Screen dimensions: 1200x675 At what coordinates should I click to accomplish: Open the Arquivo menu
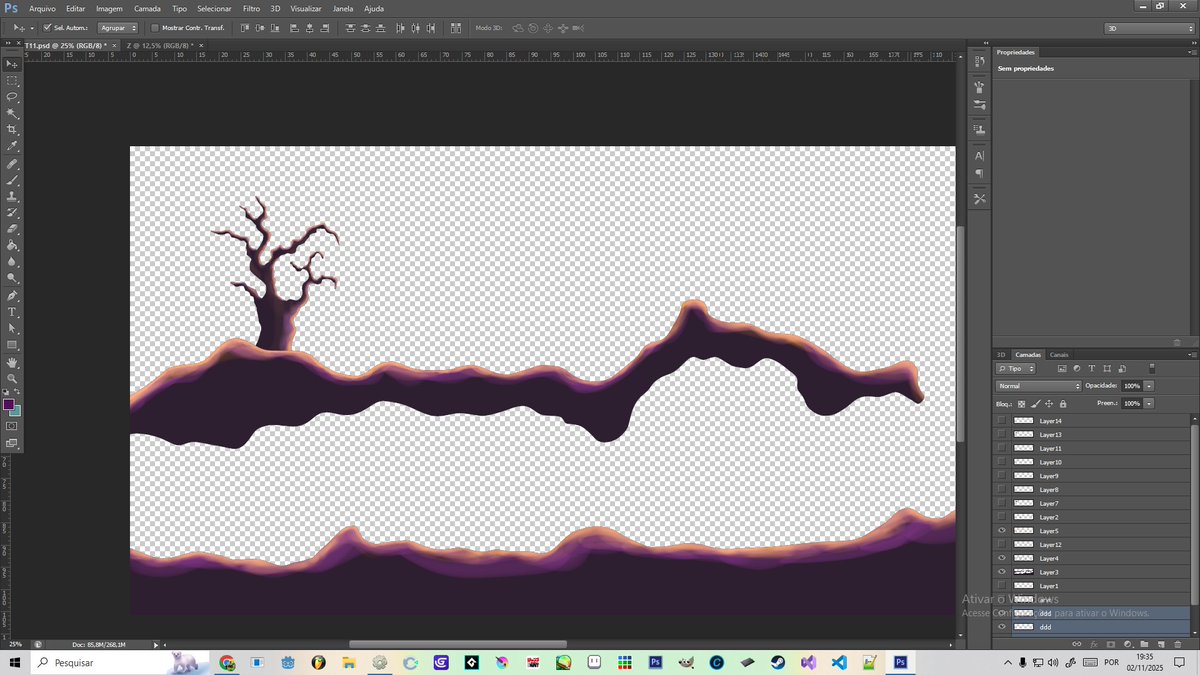[x=42, y=8]
